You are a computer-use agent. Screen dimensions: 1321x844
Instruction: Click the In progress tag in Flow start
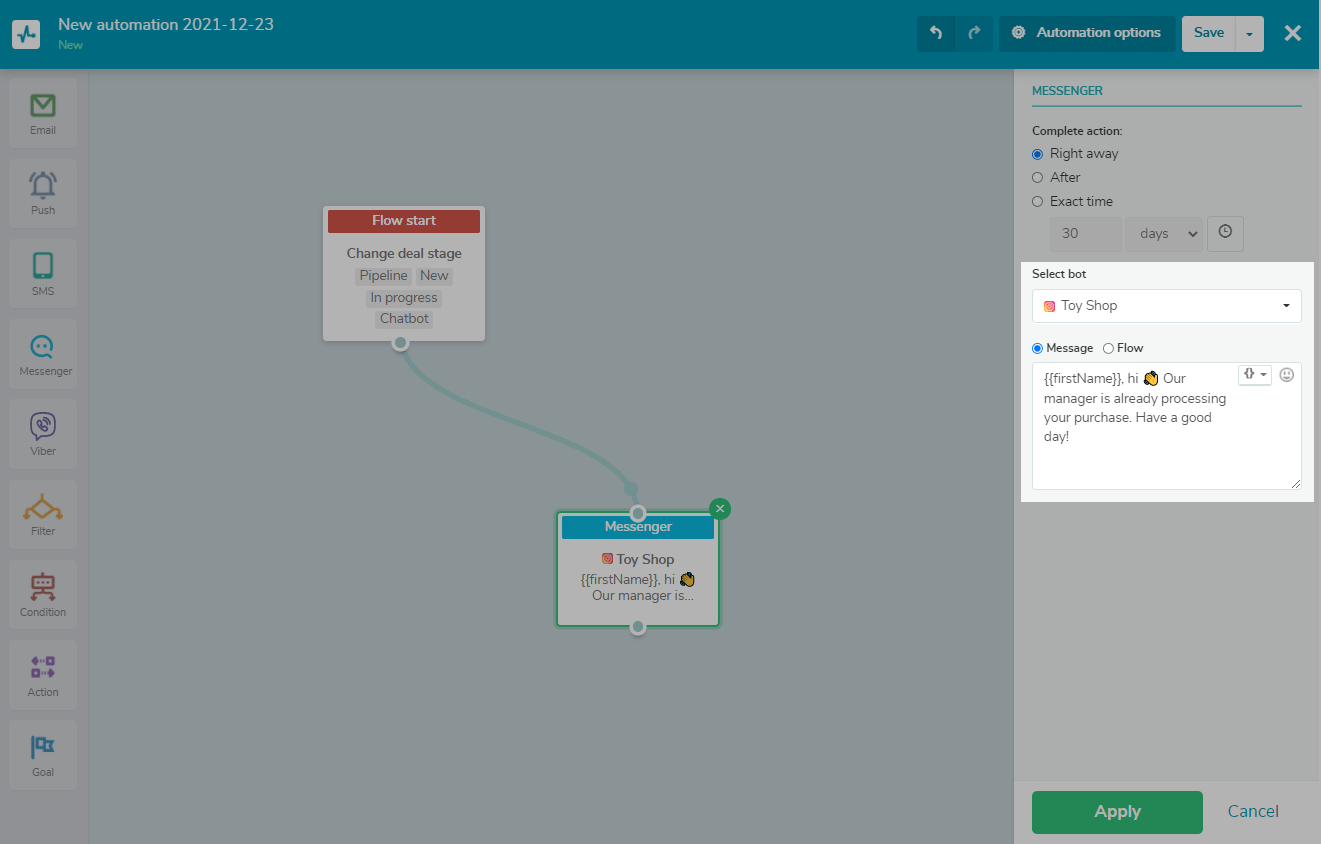404,298
